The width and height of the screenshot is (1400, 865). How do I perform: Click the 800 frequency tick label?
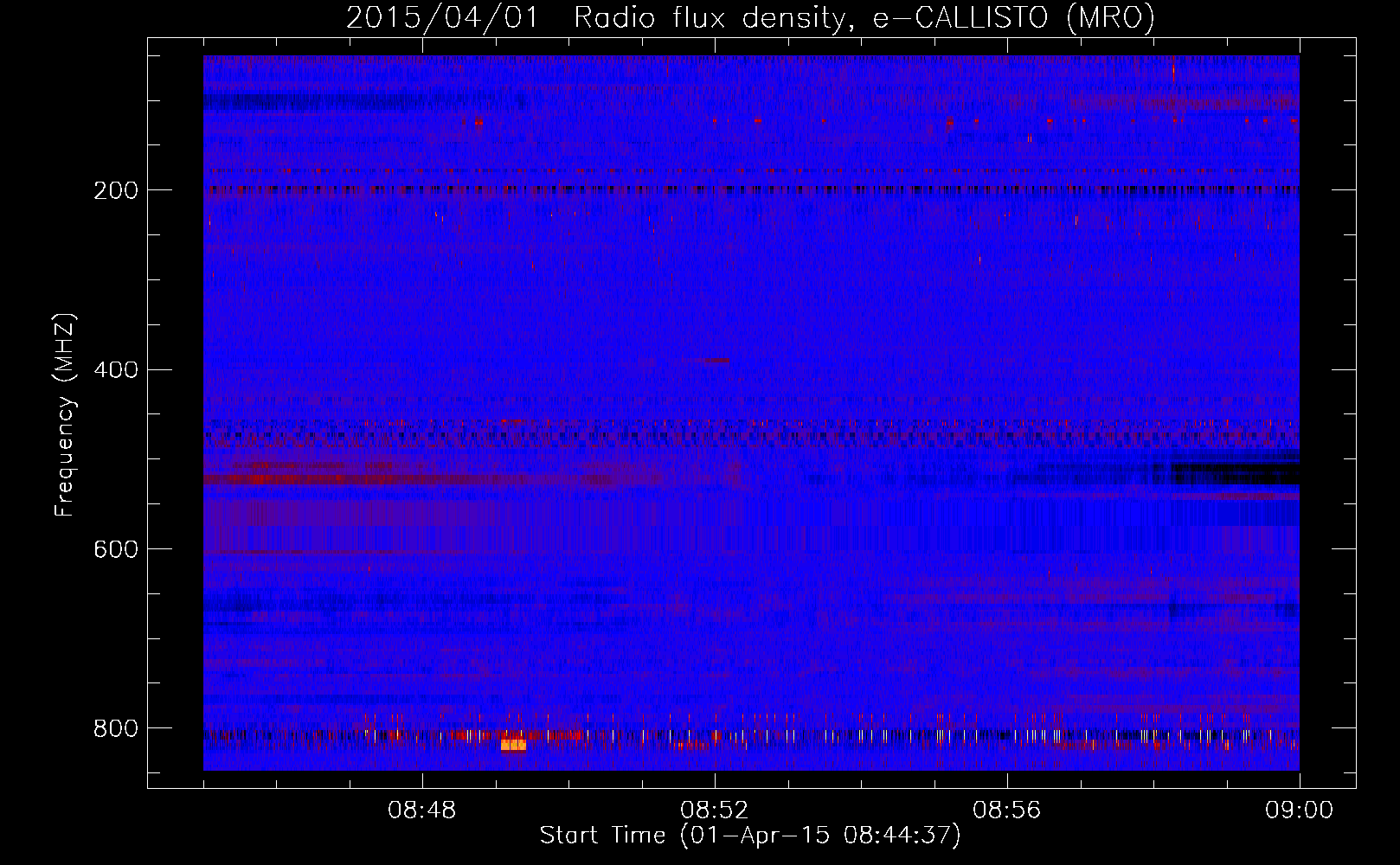115,729
